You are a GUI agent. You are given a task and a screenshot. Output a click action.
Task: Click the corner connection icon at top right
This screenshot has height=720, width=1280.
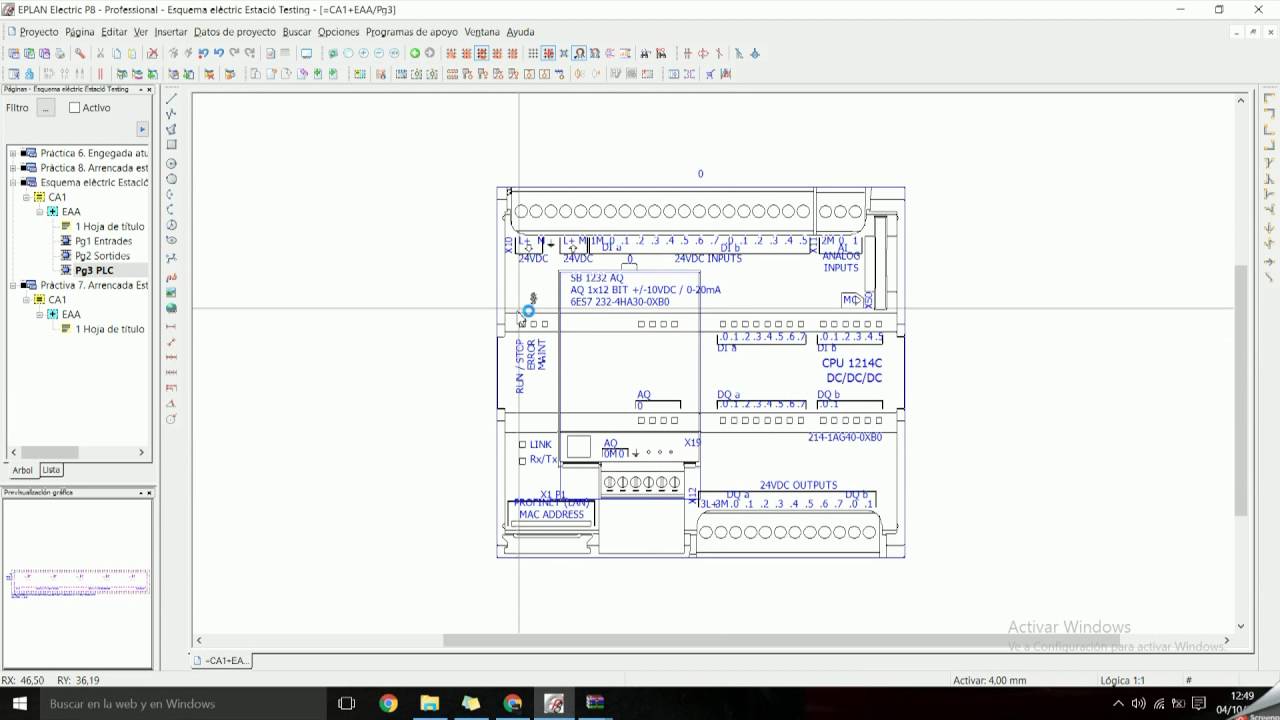[x=1269, y=98]
